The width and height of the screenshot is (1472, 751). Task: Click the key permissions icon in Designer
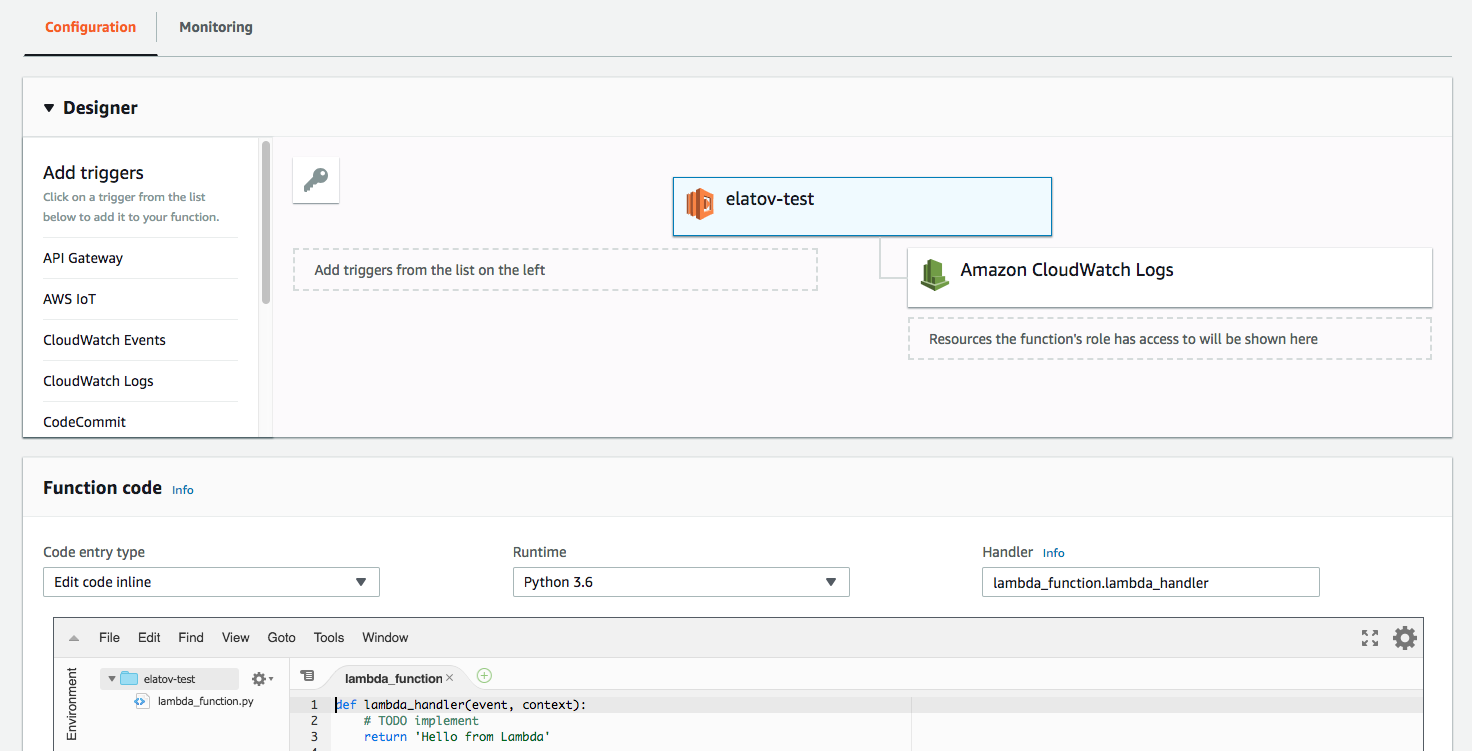tap(316, 180)
